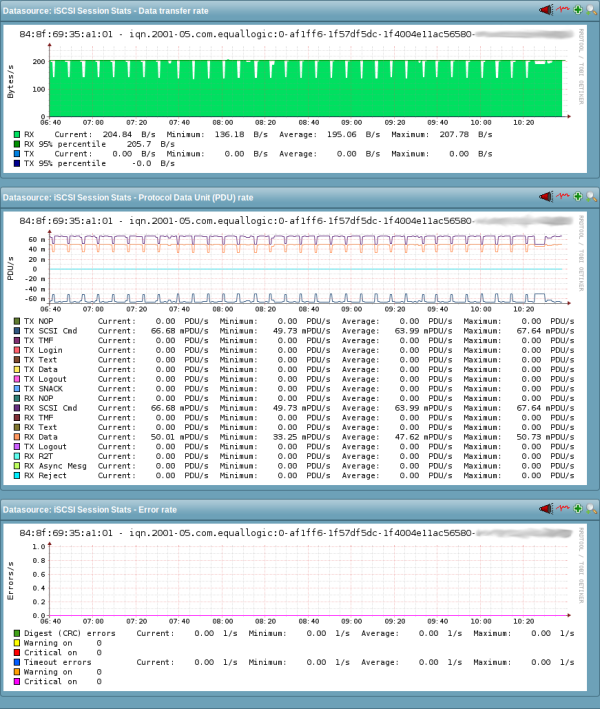The image size is (600, 709).
Task: Click the red waveform icon in Data transfer rate header
Action: click(563, 9)
